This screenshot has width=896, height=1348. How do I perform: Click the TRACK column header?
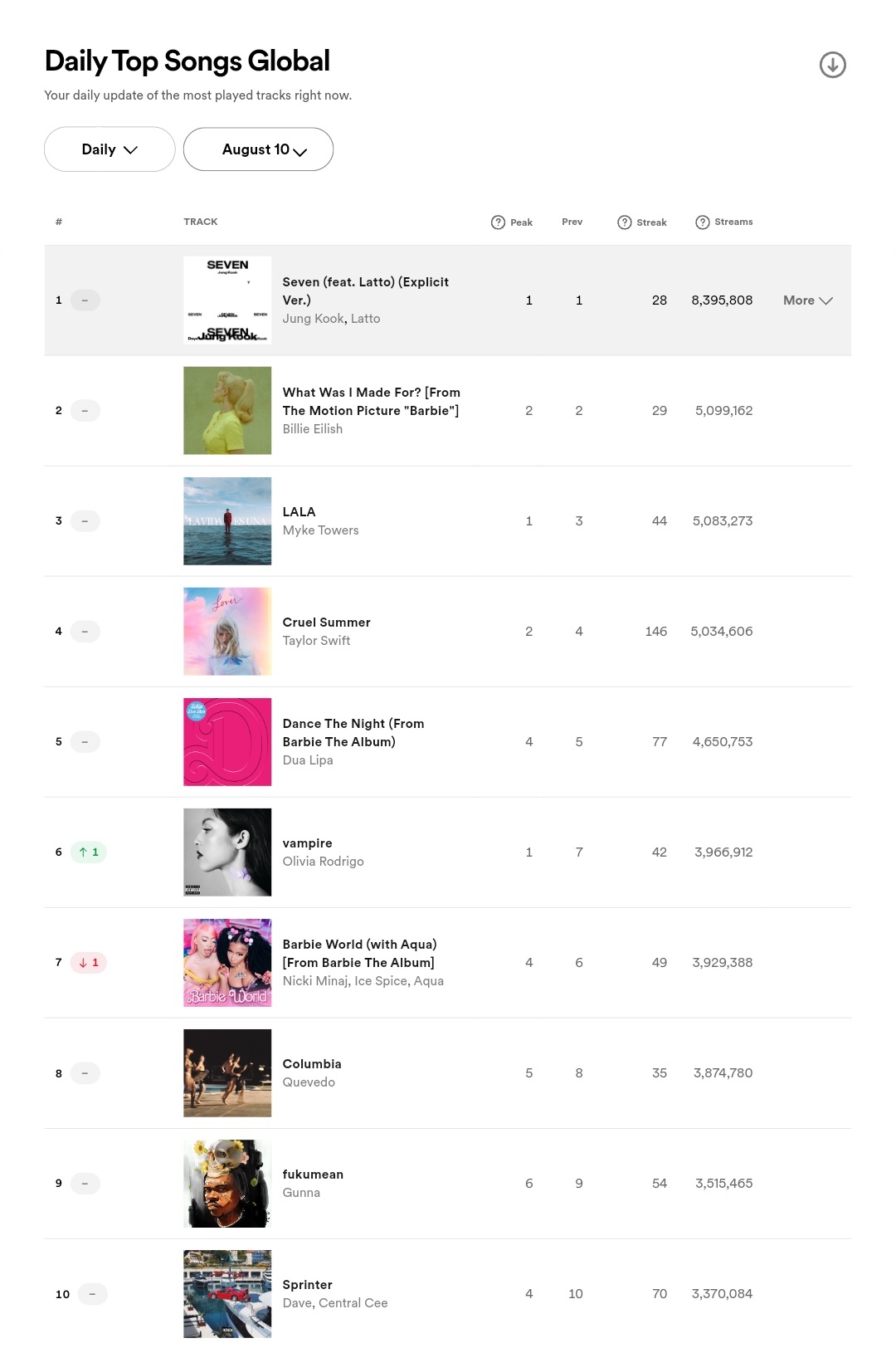pos(201,222)
